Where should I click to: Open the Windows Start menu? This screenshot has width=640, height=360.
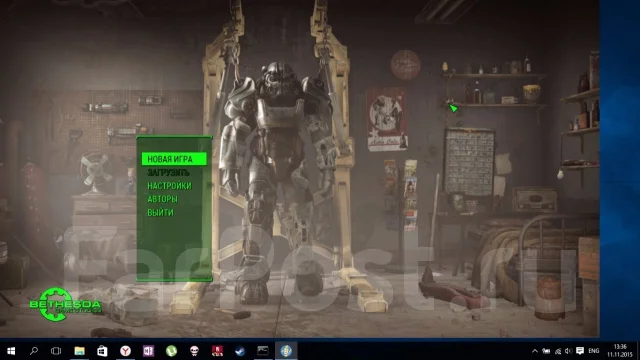click(11, 351)
